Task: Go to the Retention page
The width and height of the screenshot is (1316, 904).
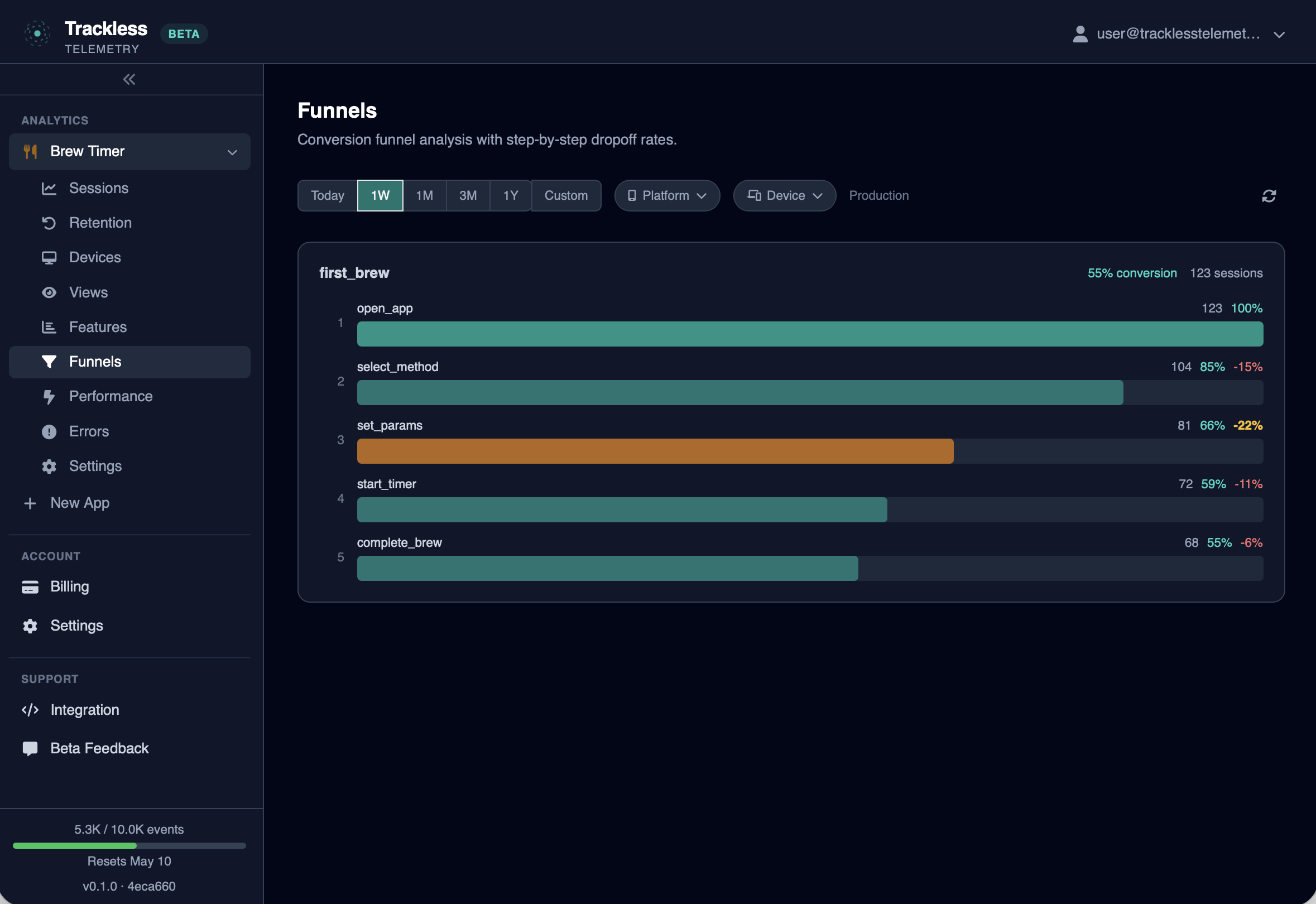Action: pyautogui.click(x=129, y=223)
